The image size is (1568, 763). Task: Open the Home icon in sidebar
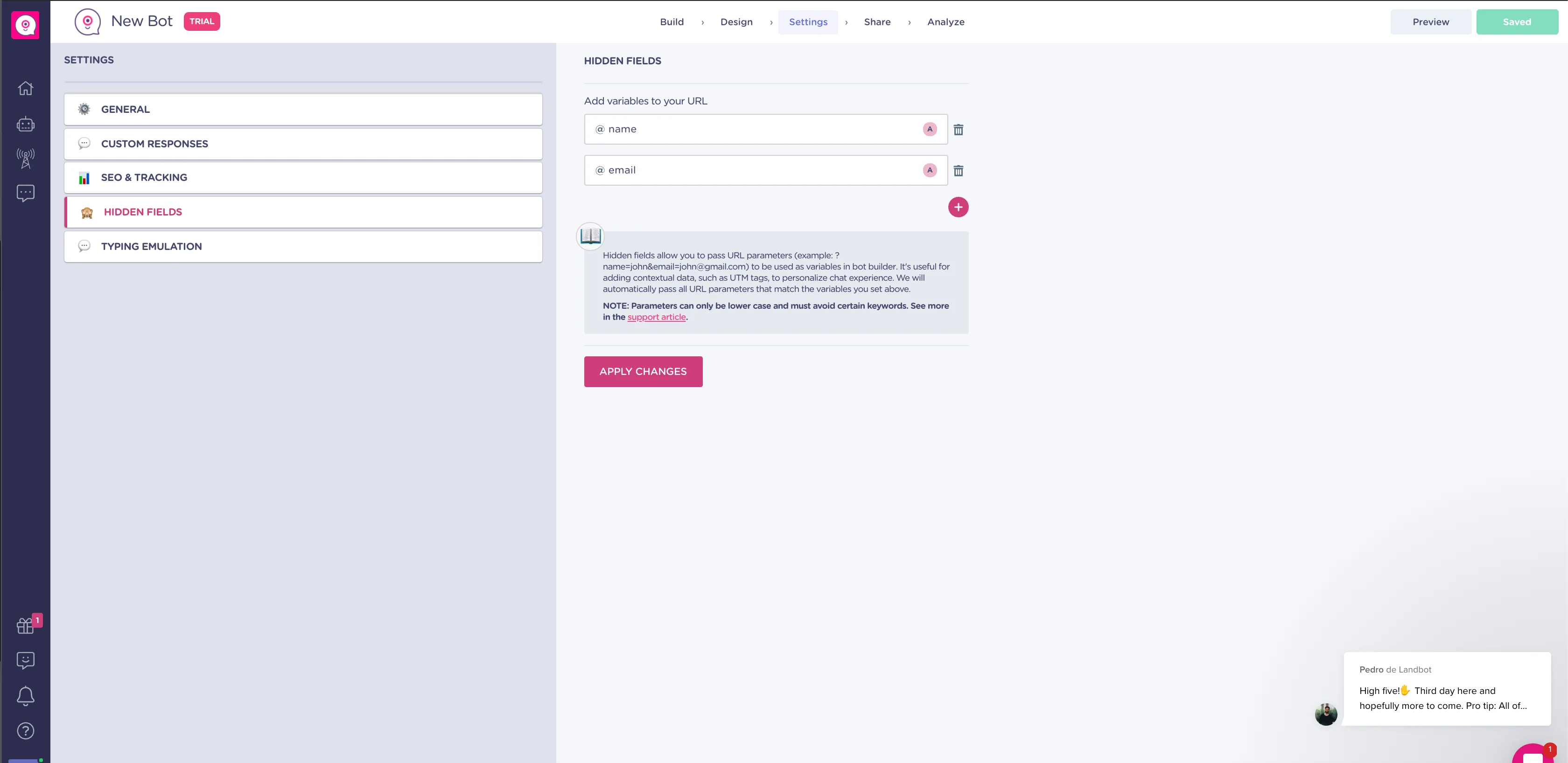(26, 88)
